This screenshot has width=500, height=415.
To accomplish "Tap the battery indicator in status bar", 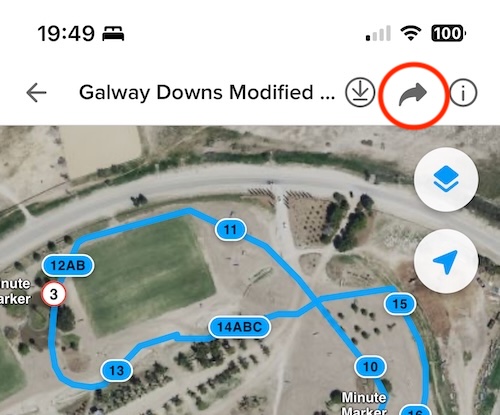I will [448, 33].
